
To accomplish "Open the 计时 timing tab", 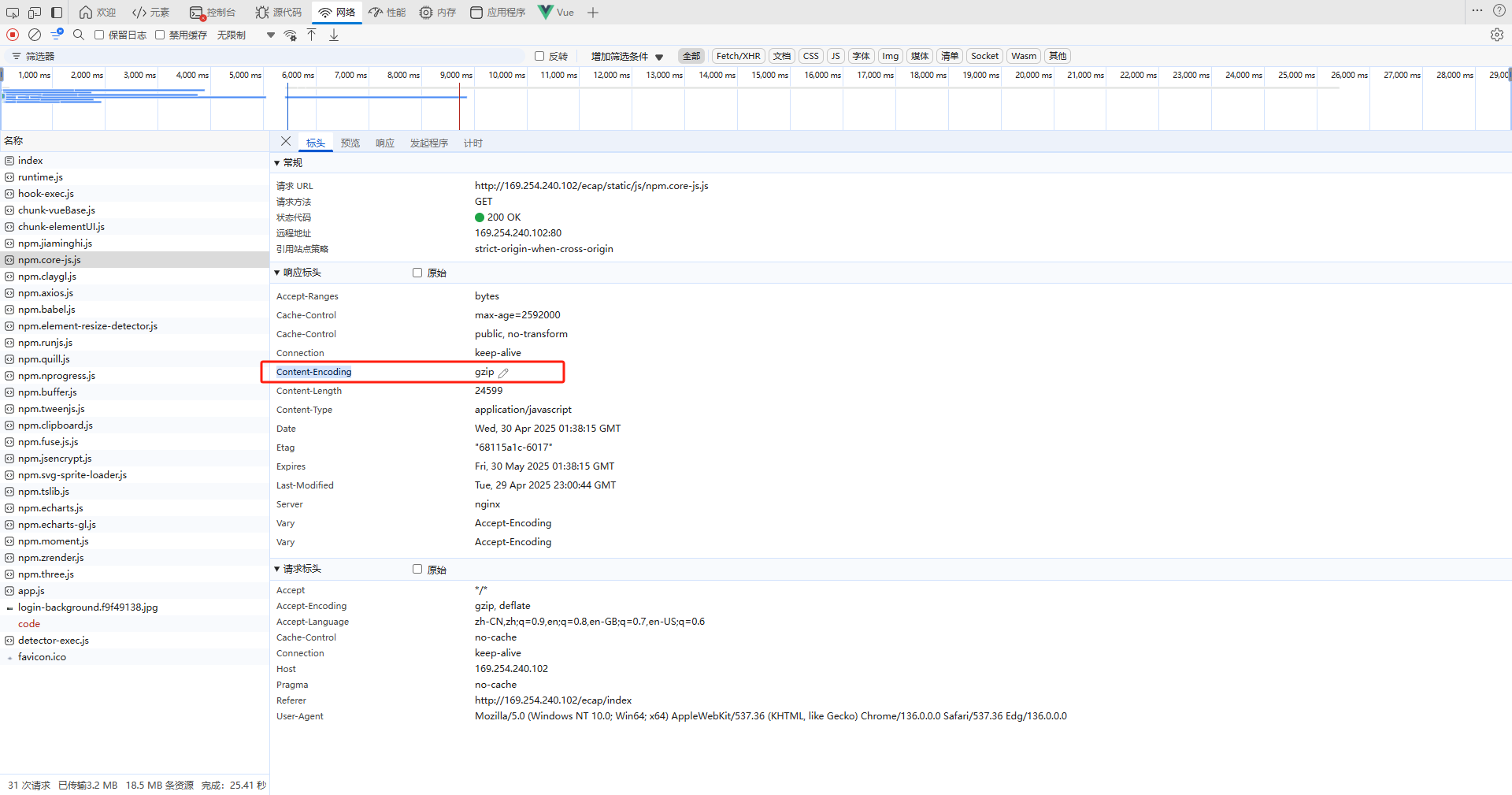I will click(x=473, y=143).
